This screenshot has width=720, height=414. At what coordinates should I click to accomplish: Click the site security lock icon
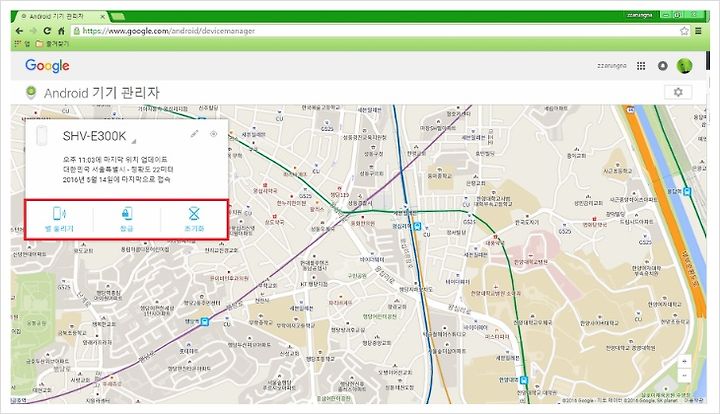[x=77, y=31]
